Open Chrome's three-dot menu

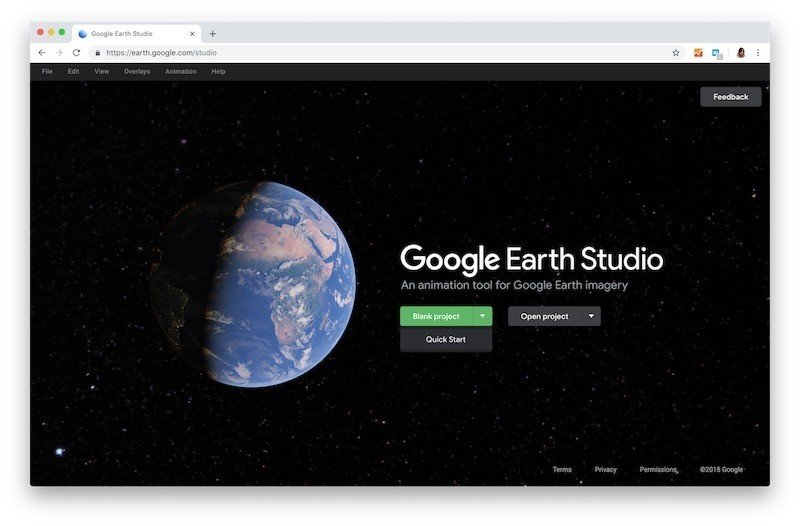758,53
